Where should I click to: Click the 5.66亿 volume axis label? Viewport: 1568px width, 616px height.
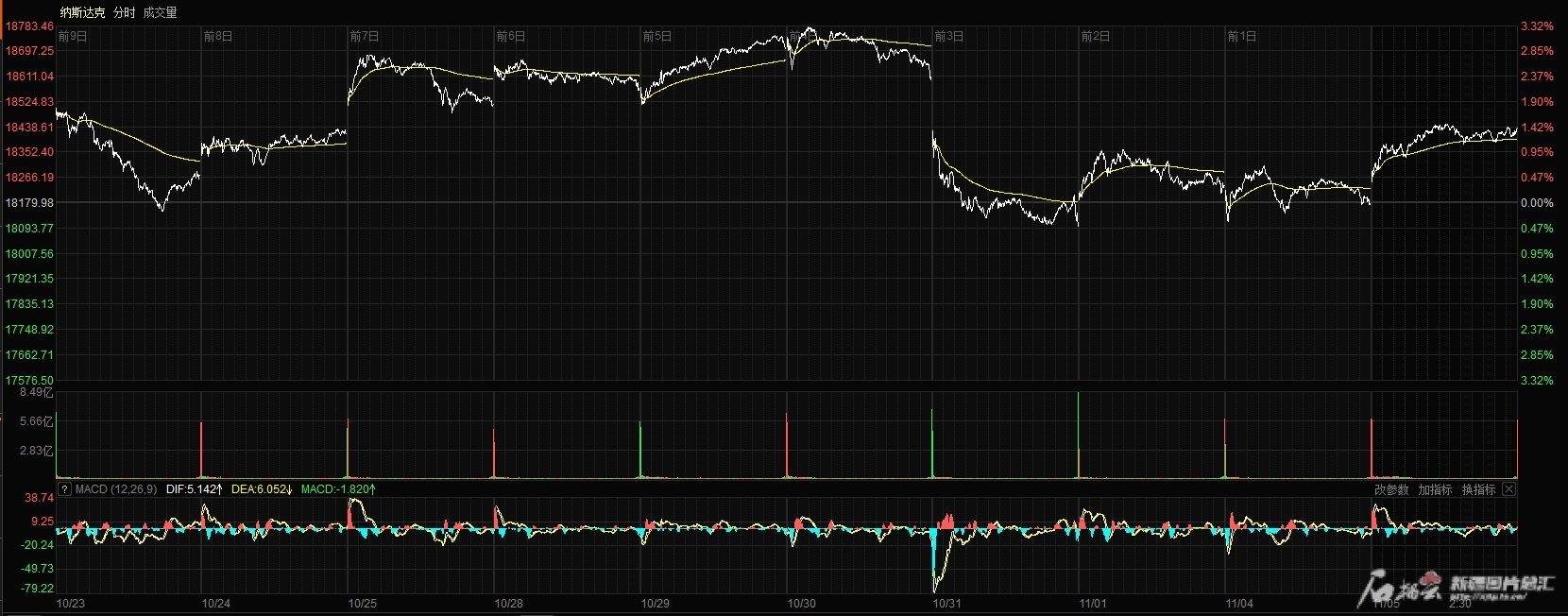(37, 421)
